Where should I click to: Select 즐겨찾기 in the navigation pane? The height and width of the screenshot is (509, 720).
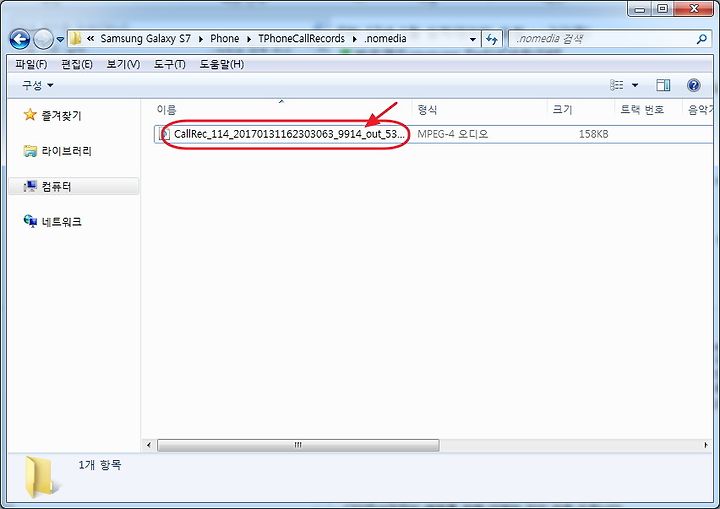pos(61,116)
